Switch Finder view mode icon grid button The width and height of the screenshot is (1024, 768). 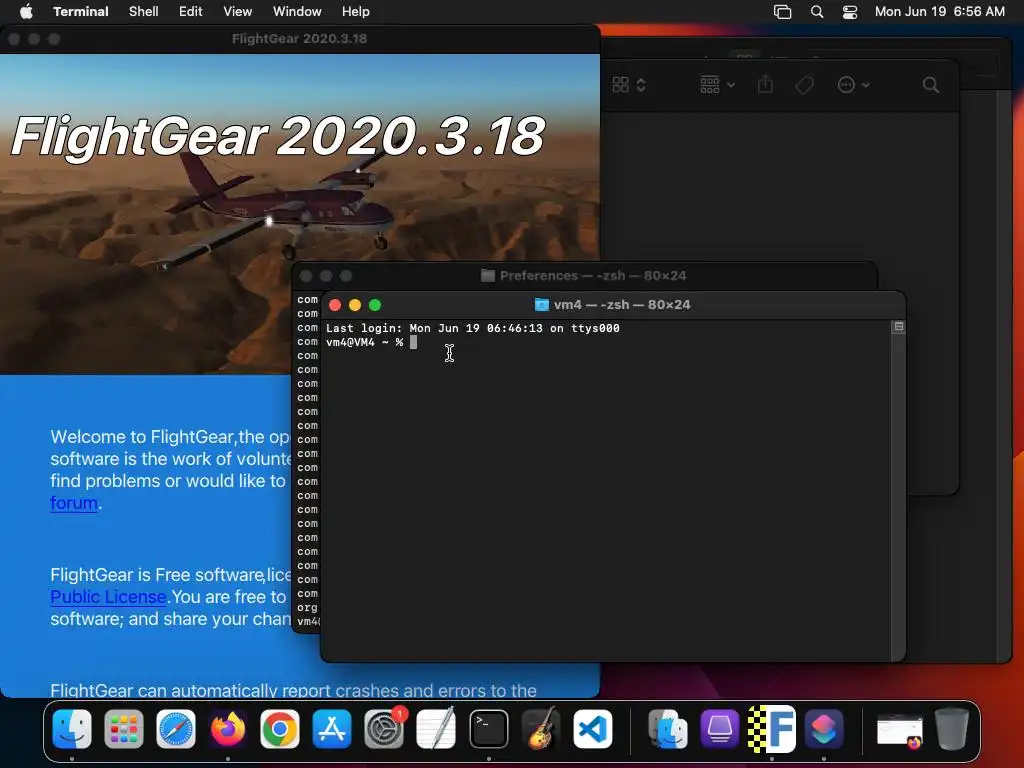coord(629,85)
